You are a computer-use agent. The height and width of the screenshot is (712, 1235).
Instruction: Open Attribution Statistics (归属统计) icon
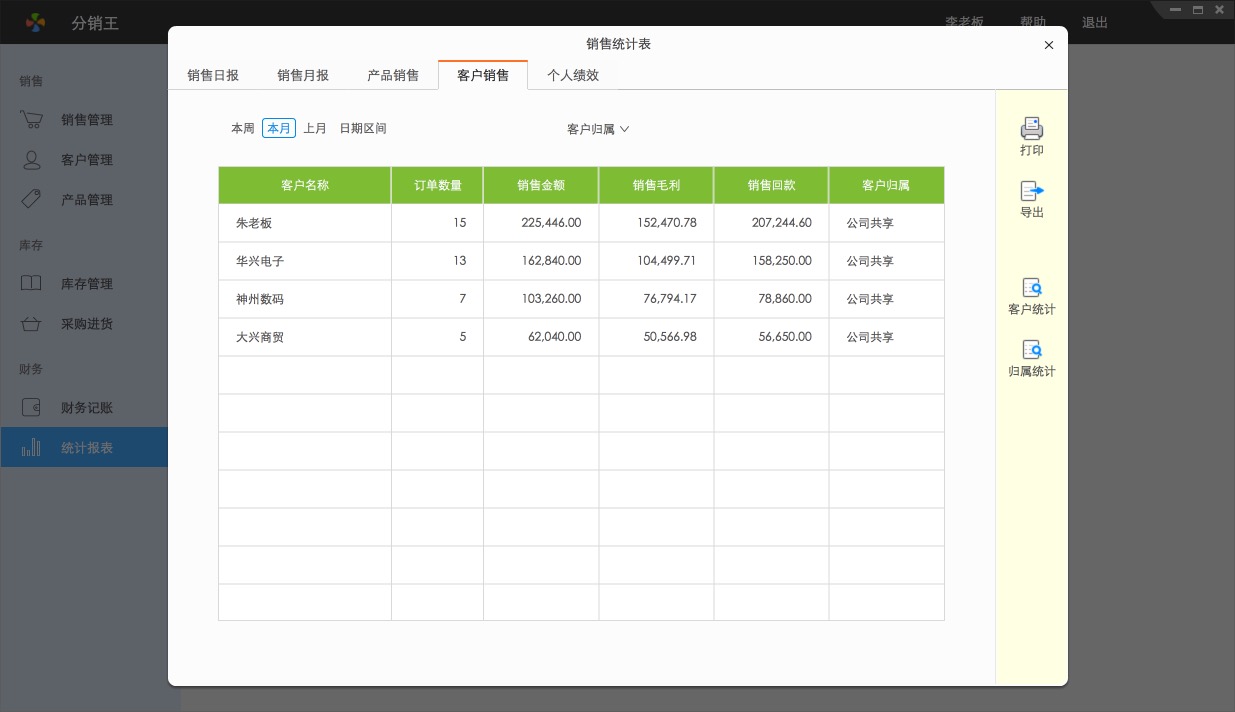[x=1031, y=350]
